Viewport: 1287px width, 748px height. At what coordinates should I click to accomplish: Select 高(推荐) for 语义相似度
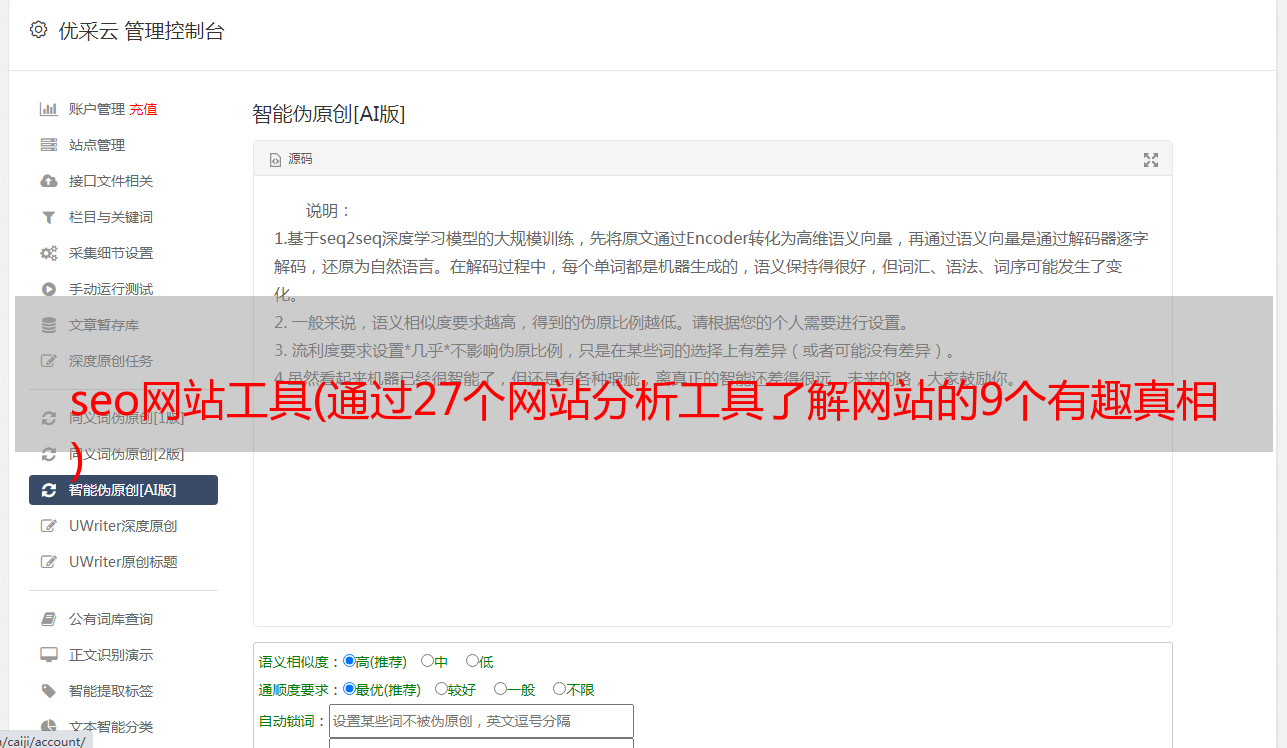coord(349,661)
